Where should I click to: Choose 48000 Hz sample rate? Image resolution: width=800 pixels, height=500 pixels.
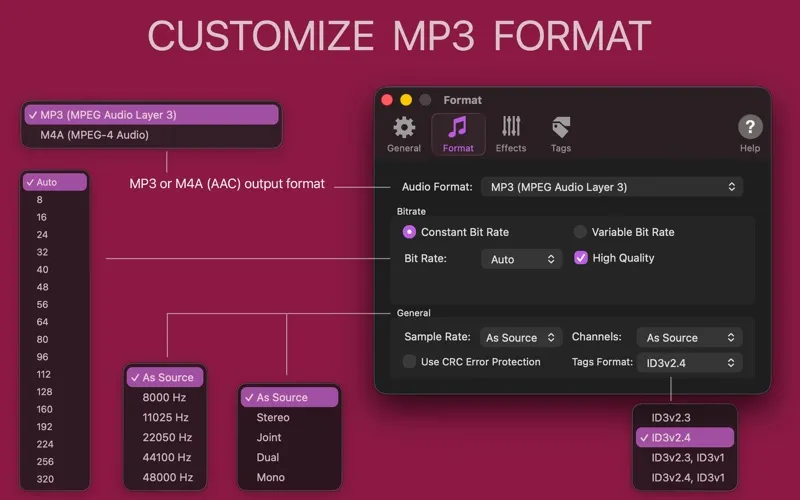tap(165, 477)
